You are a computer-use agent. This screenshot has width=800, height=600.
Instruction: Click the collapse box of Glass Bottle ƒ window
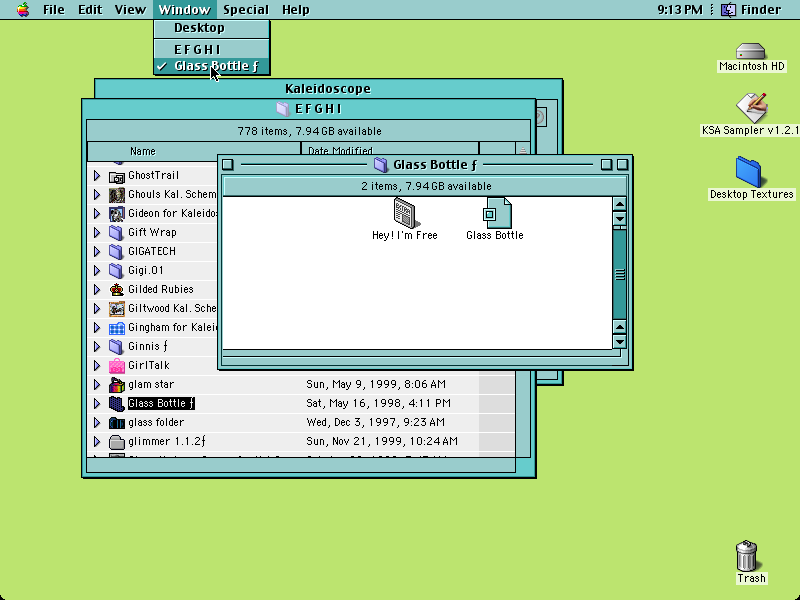click(622, 164)
